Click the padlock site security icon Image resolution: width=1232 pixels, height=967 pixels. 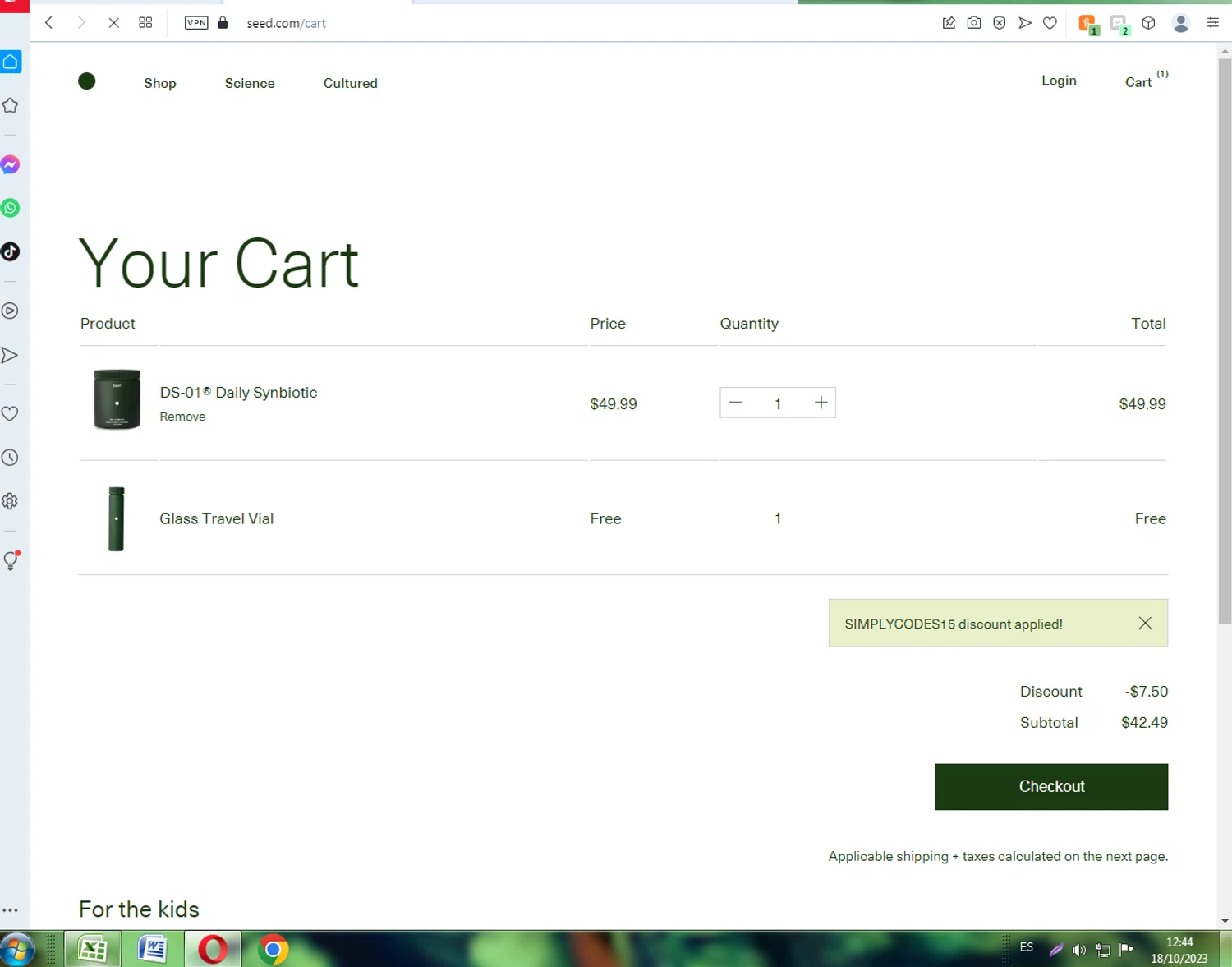click(x=223, y=23)
